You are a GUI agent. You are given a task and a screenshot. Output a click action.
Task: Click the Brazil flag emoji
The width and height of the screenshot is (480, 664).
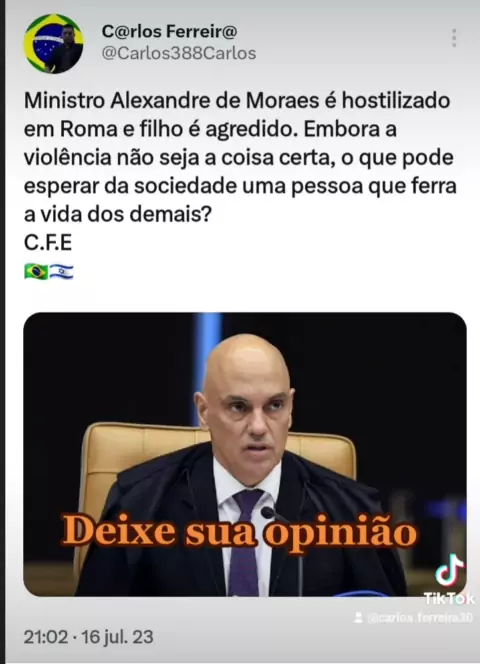[x=36, y=271]
